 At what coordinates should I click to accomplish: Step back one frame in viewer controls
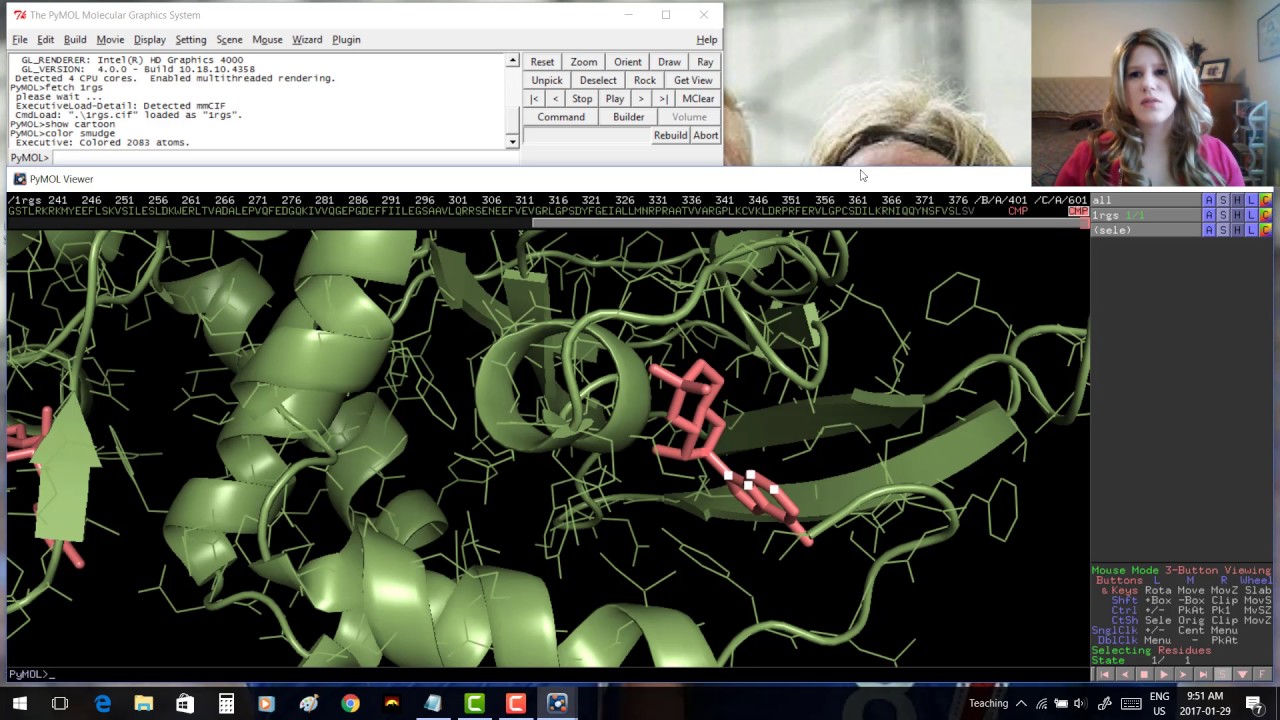(1125, 675)
